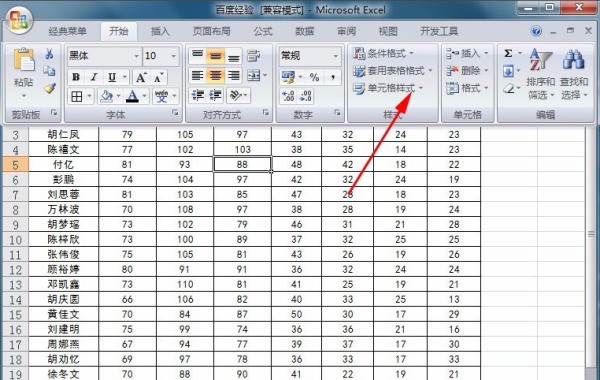The width and height of the screenshot is (600, 380).
Task: Open the font size 10 dropdown
Action: 173,56
